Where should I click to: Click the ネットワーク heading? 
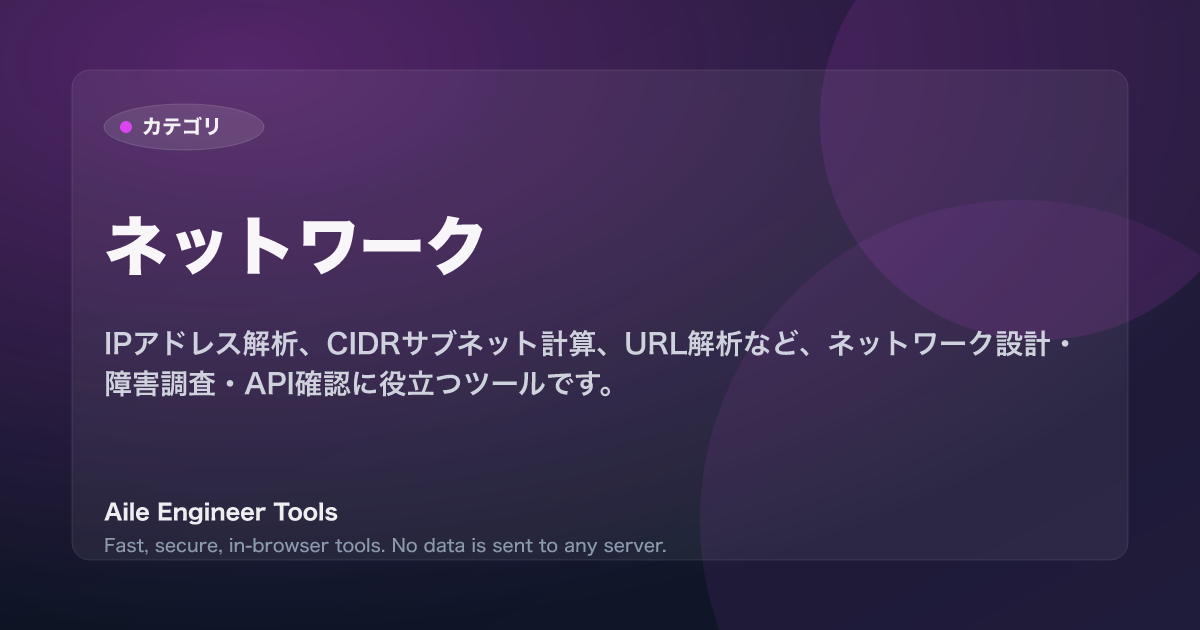tap(295, 246)
